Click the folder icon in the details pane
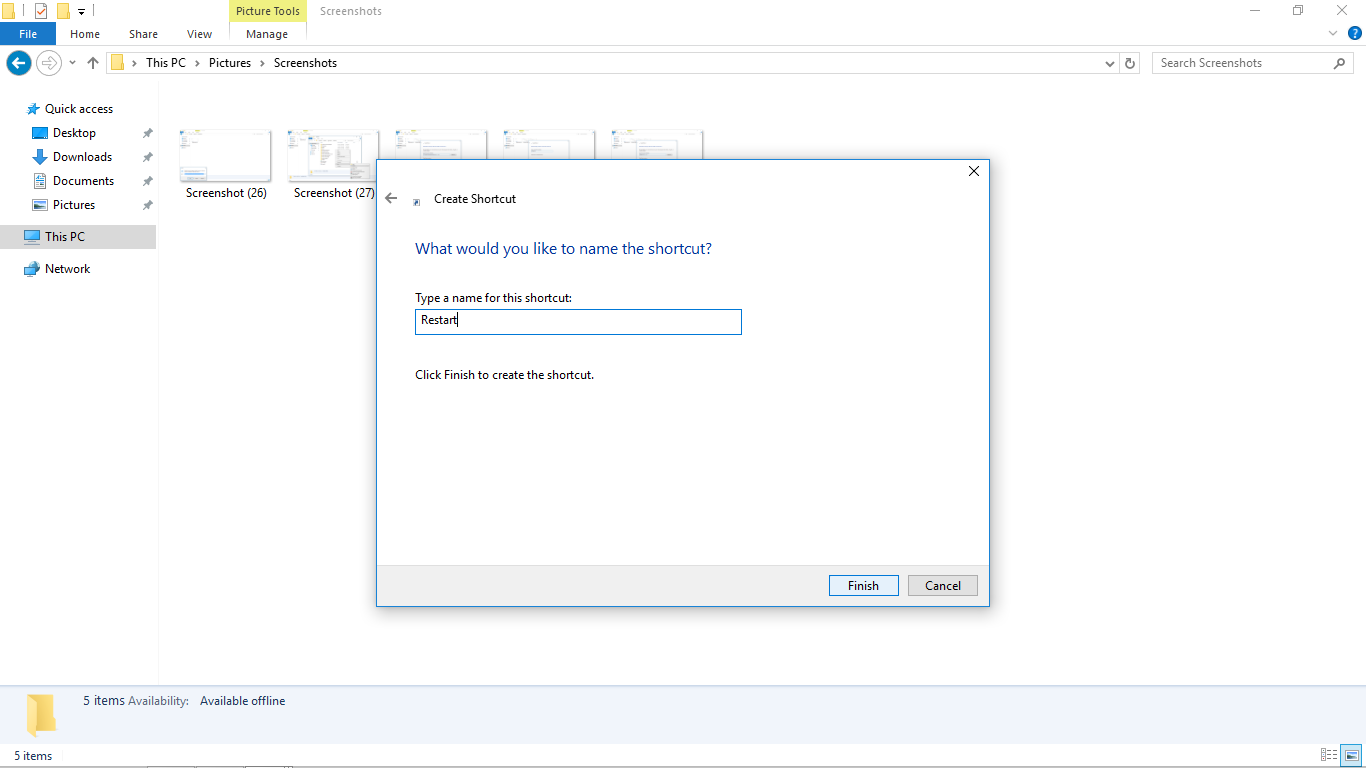This screenshot has width=1366, height=768. click(41, 715)
